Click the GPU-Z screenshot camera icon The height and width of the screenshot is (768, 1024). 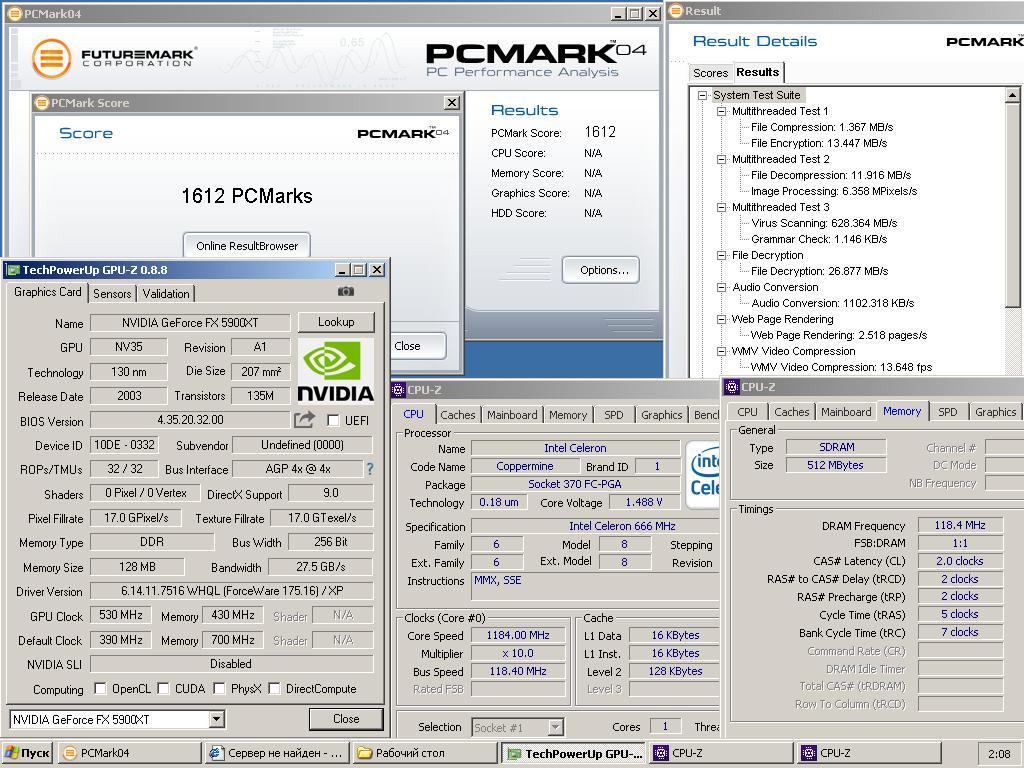(345, 291)
